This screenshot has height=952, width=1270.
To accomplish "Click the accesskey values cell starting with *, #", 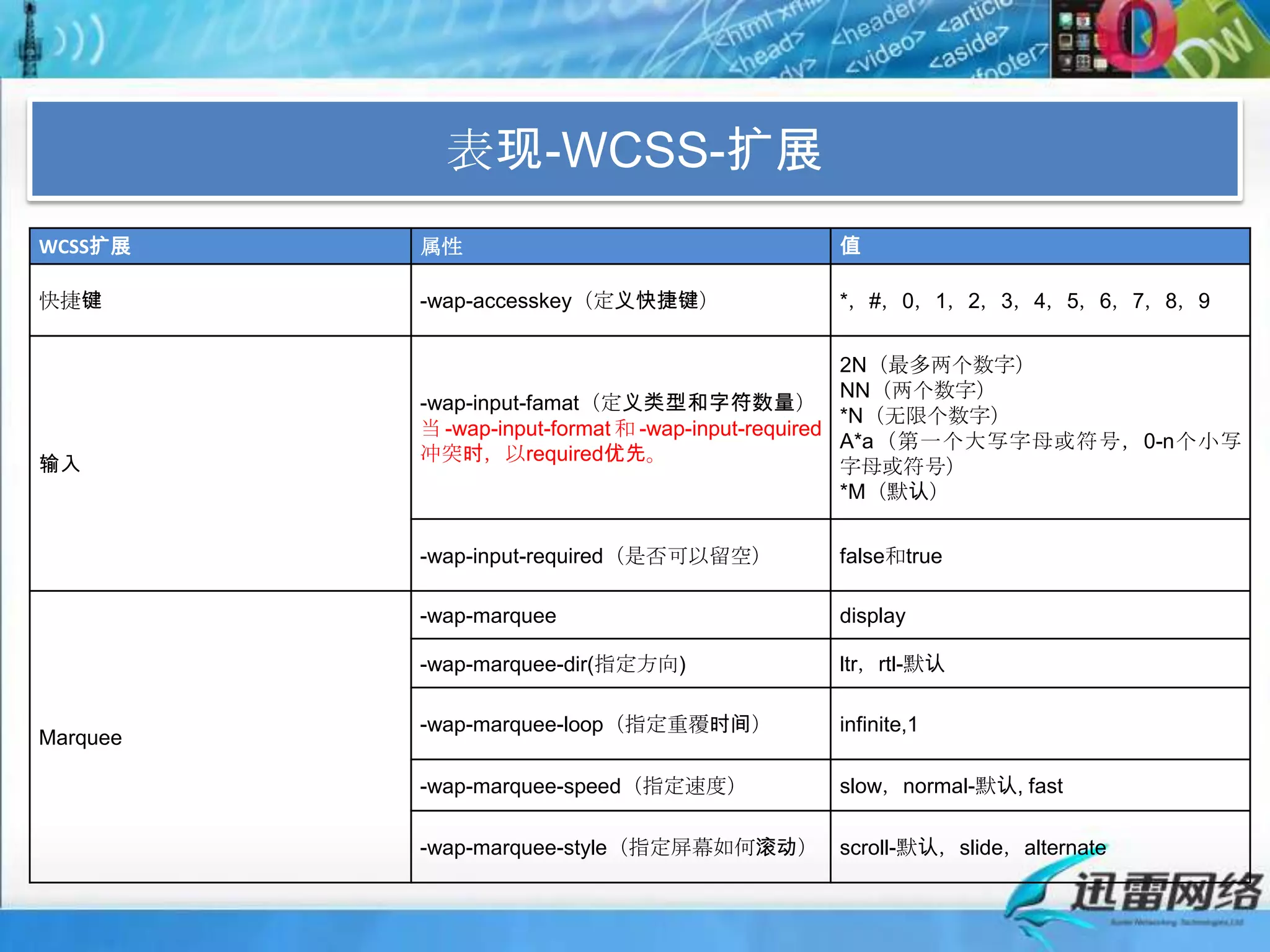I will (1040, 301).
